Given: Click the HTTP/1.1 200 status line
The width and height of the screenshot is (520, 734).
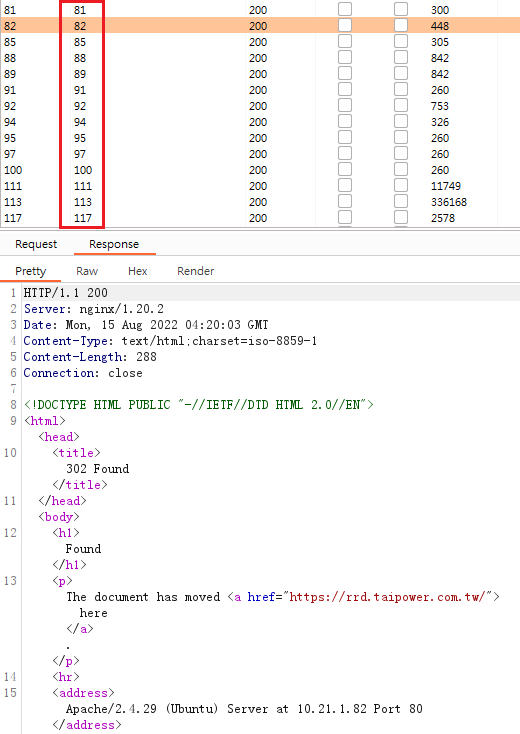Looking at the screenshot, I should coord(66,293).
